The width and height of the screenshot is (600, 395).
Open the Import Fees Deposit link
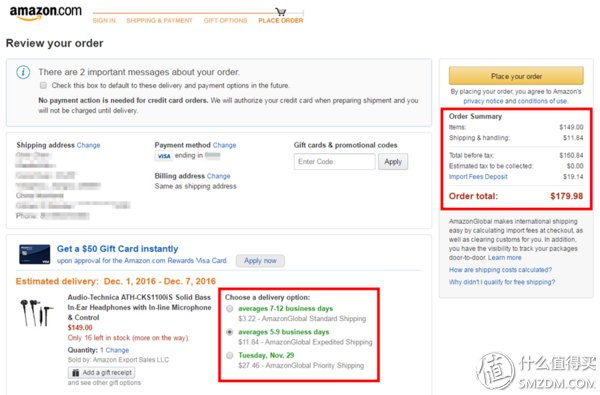pos(478,176)
